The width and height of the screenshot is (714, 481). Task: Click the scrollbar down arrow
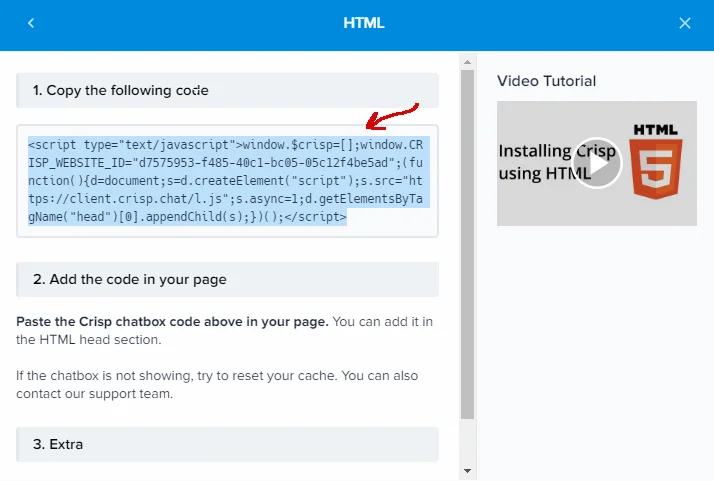(x=467, y=470)
